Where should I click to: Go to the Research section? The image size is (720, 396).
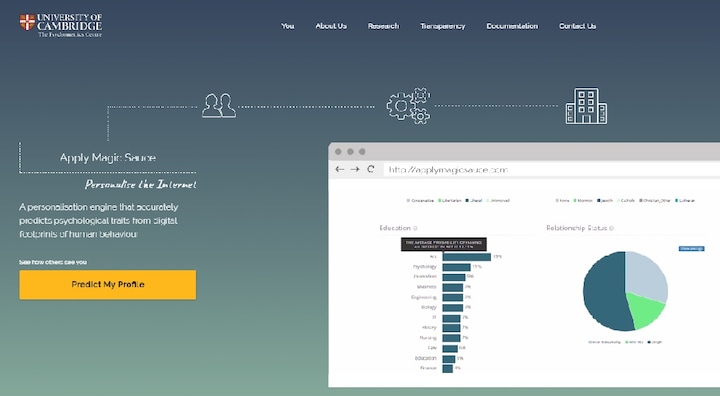coord(383,26)
